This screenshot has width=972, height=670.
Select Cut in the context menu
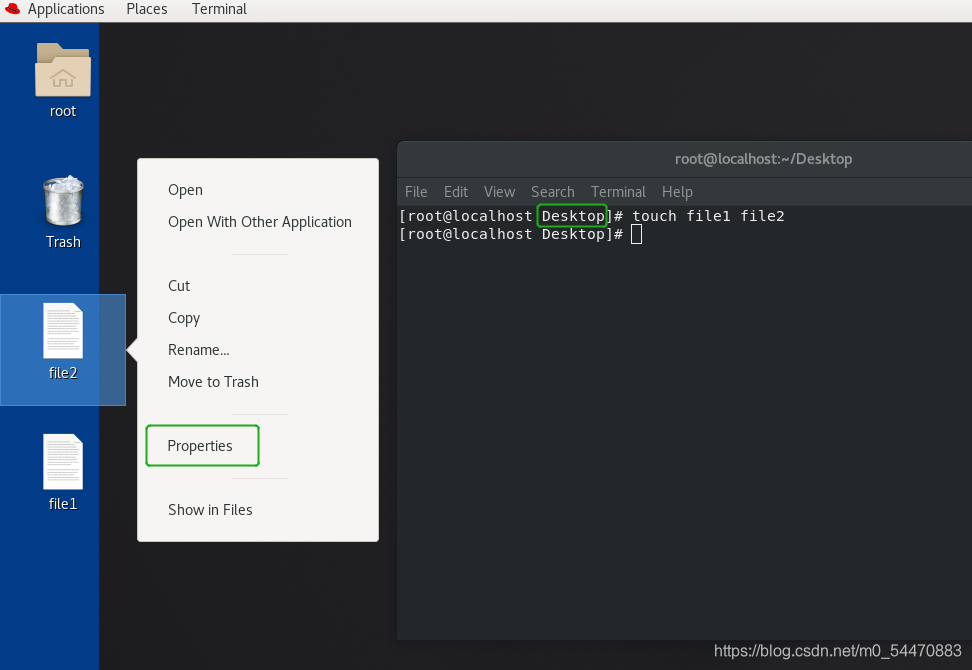point(179,286)
